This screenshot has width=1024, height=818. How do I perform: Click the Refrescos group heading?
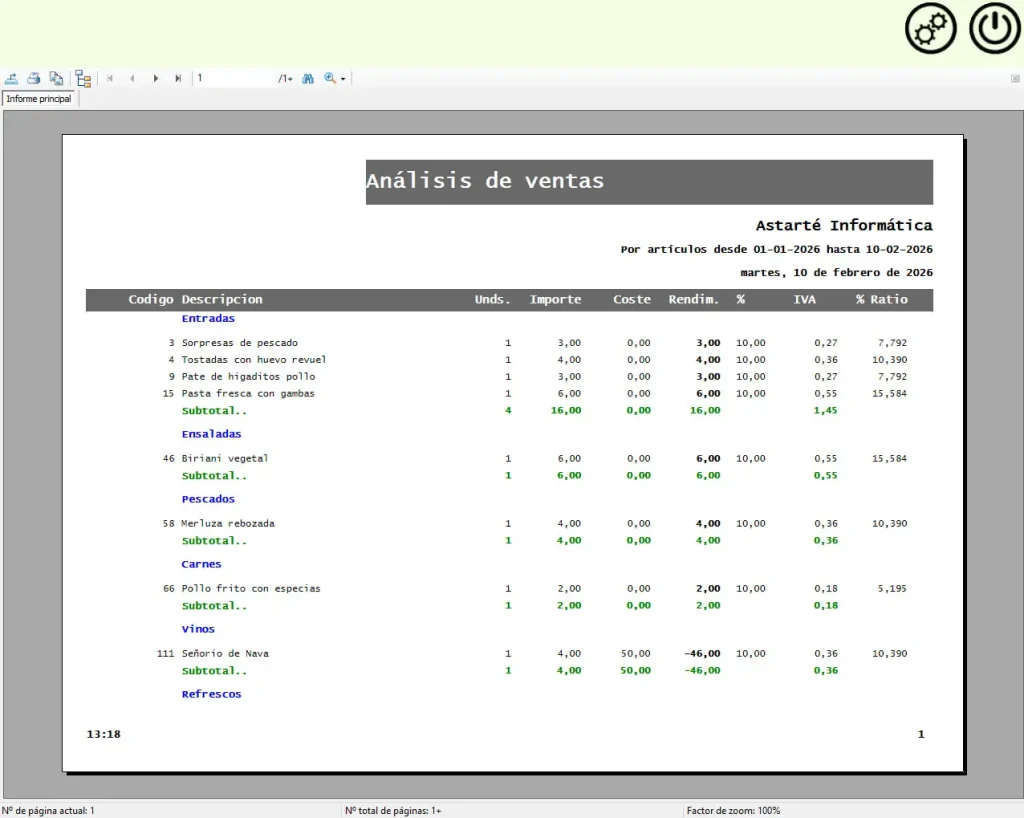click(x=211, y=694)
